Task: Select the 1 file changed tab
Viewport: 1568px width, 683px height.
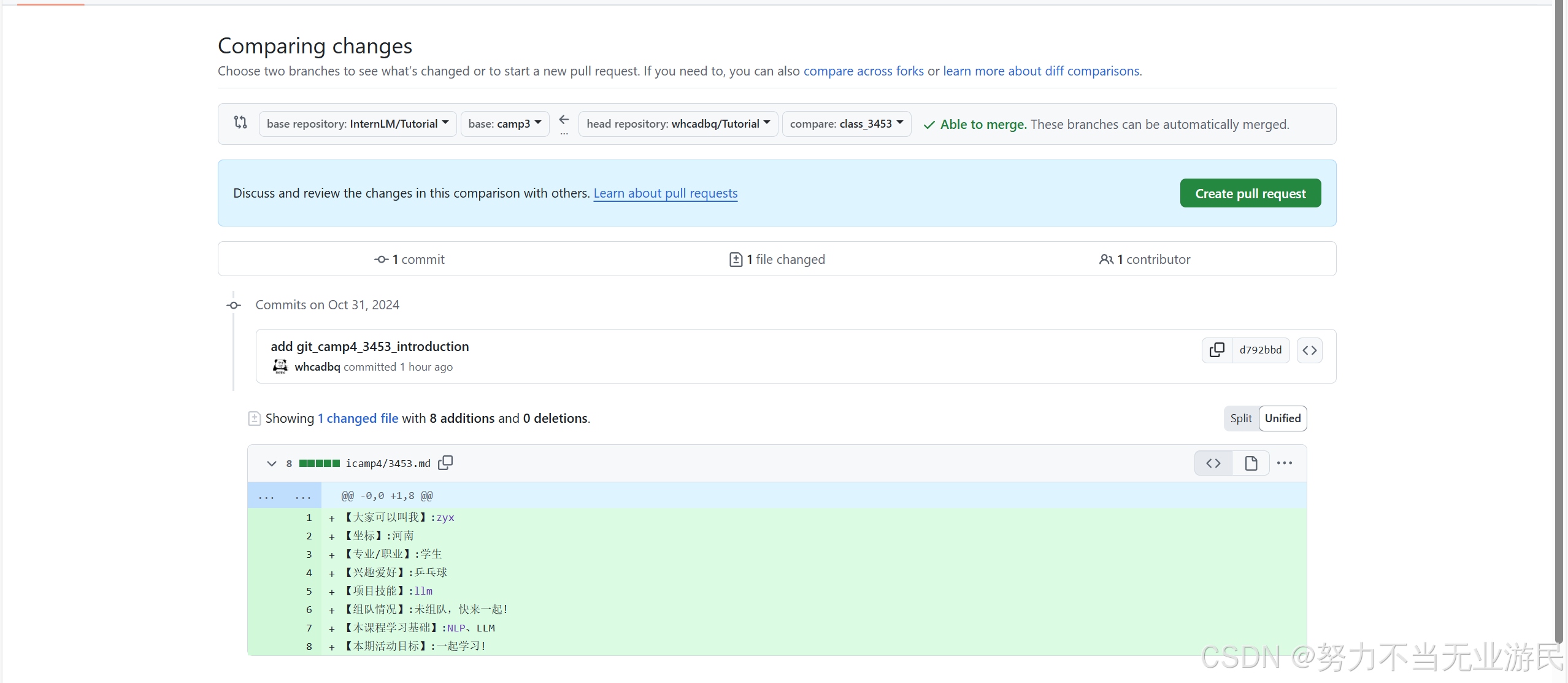Action: coord(777,260)
